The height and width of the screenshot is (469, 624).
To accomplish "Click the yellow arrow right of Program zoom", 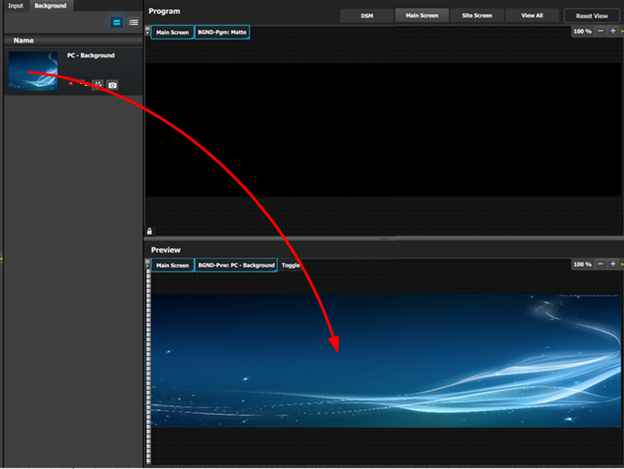I will coord(622,31).
